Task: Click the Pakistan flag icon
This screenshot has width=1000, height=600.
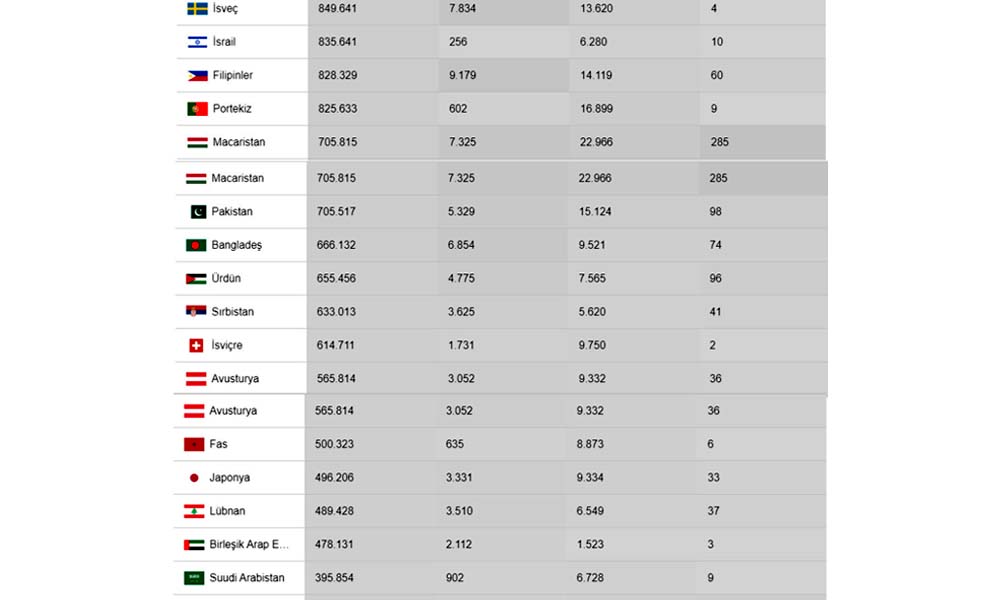Action: pyautogui.click(x=197, y=212)
